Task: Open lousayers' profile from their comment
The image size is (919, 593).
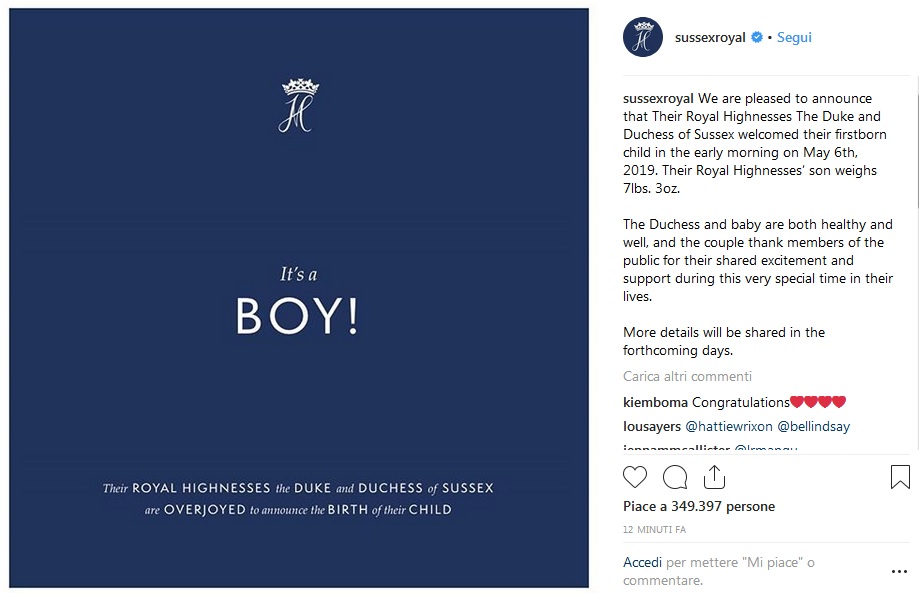Action: tap(651, 425)
